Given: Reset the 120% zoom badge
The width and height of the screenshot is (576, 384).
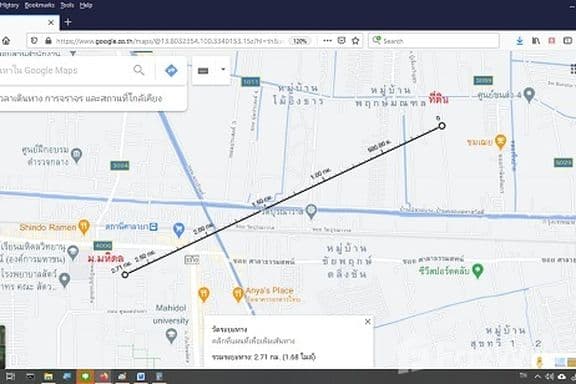Looking at the screenshot, I should (300, 41).
